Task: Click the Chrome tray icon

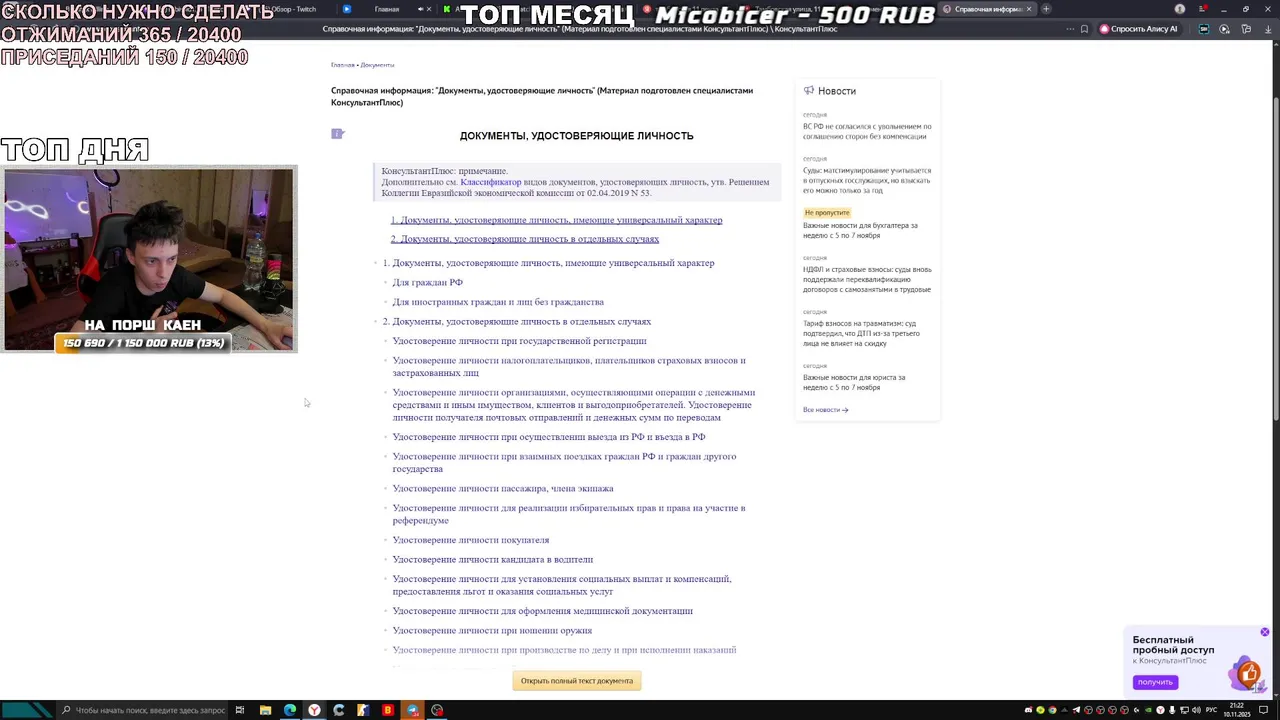Action: coord(1052,710)
